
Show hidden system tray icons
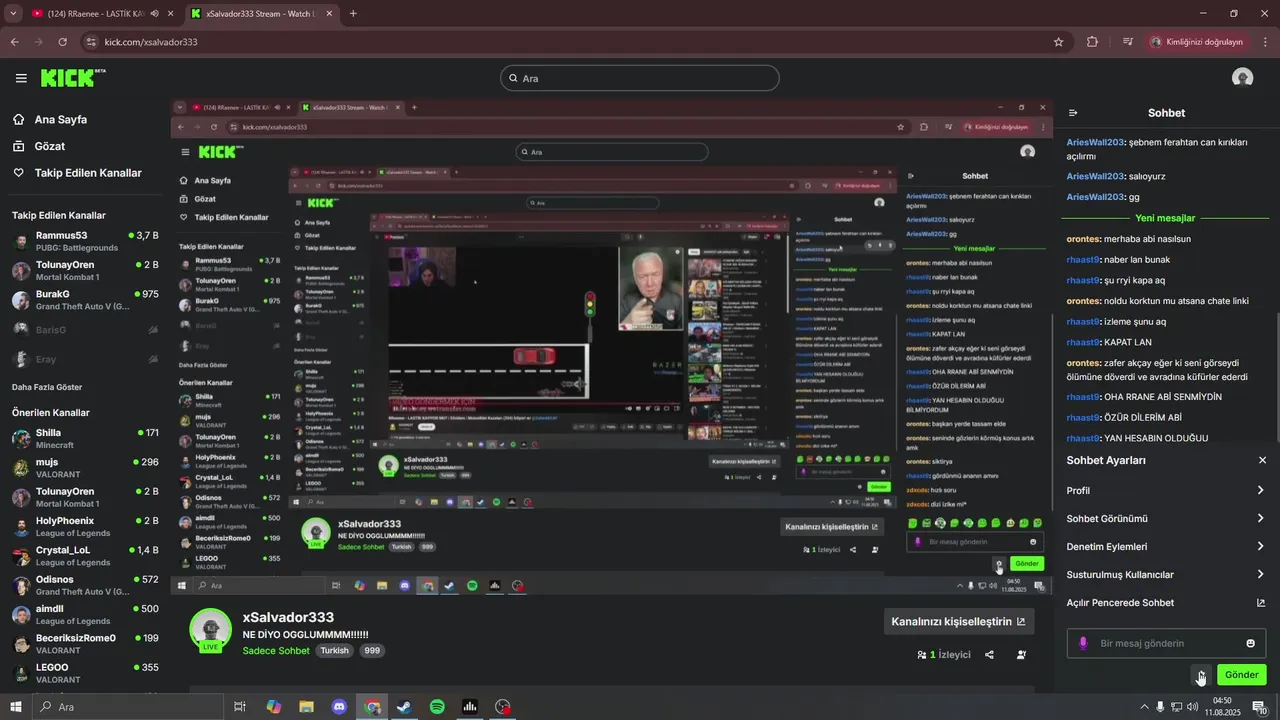point(1144,707)
